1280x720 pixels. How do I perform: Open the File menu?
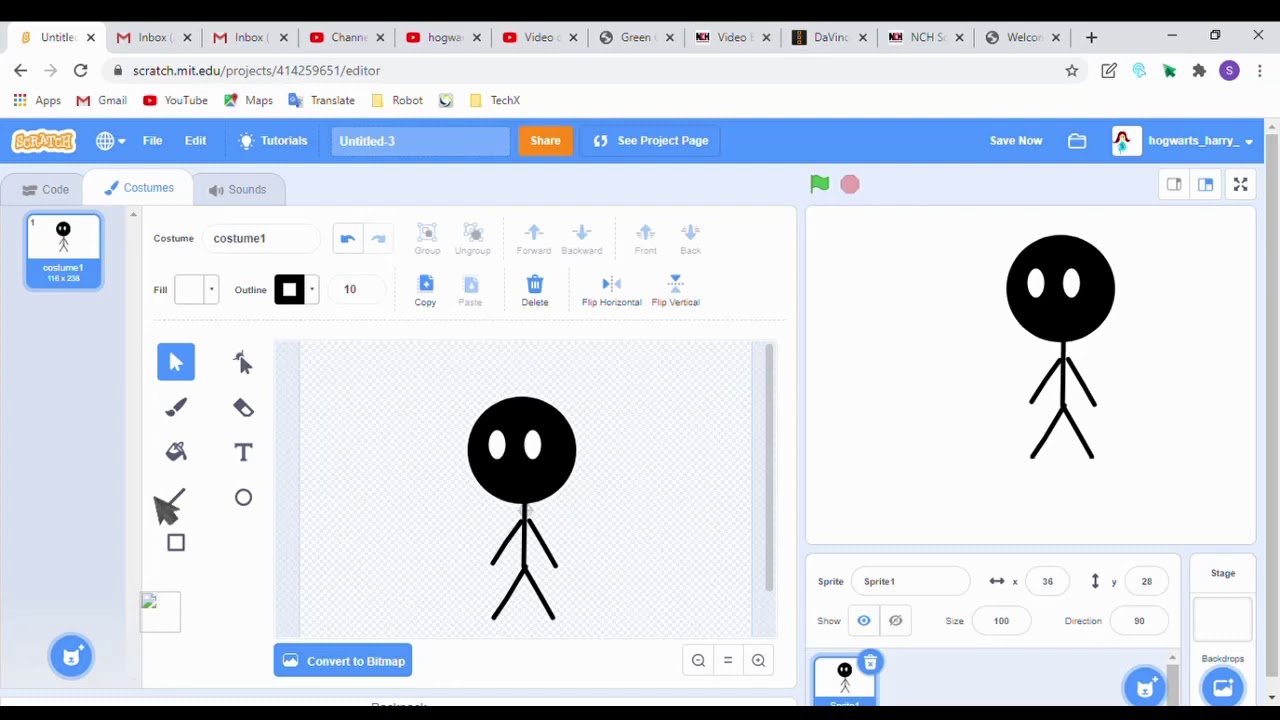(x=152, y=141)
